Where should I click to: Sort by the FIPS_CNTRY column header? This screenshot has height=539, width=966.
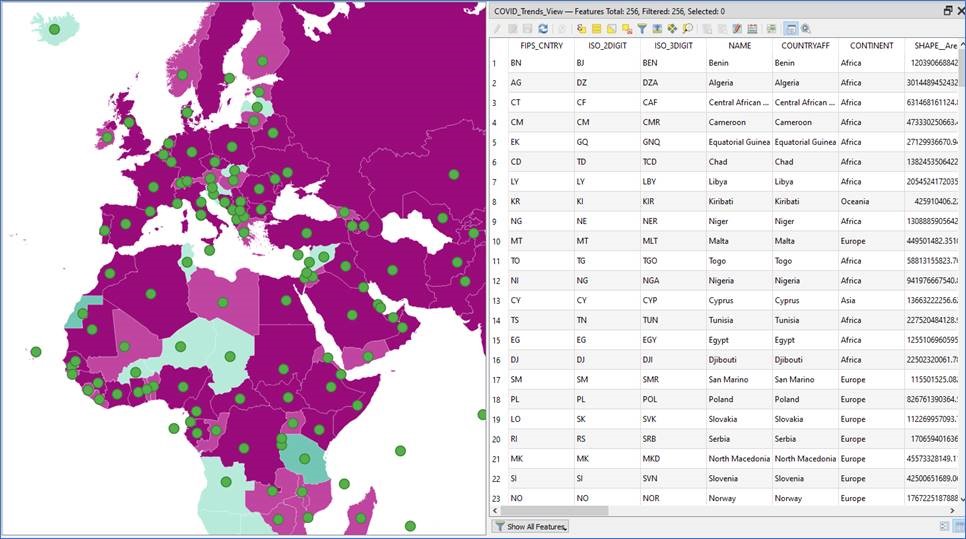541,46
